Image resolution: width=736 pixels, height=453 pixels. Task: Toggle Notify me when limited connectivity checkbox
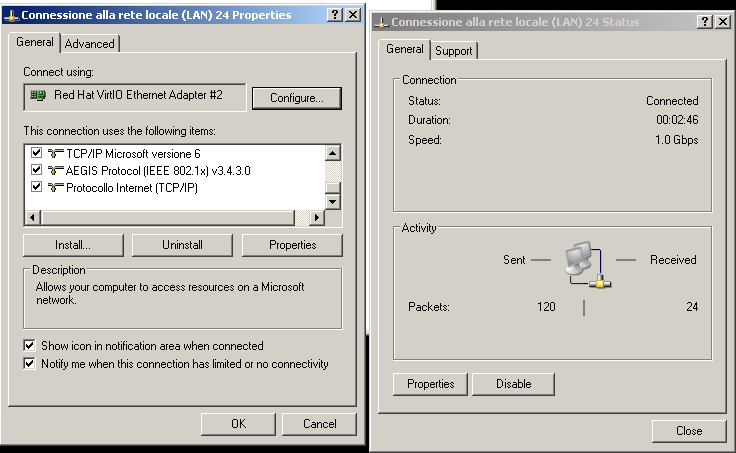(29, 363)
